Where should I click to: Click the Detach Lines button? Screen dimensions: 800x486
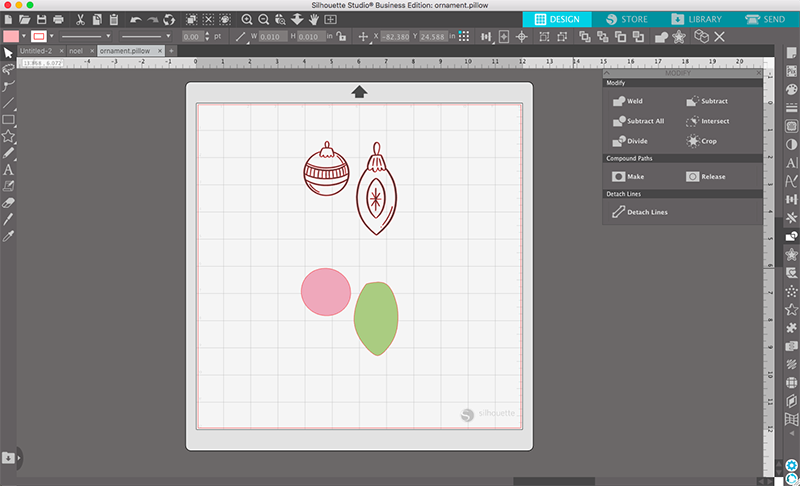pyautogui.click(x=640, y=212)
